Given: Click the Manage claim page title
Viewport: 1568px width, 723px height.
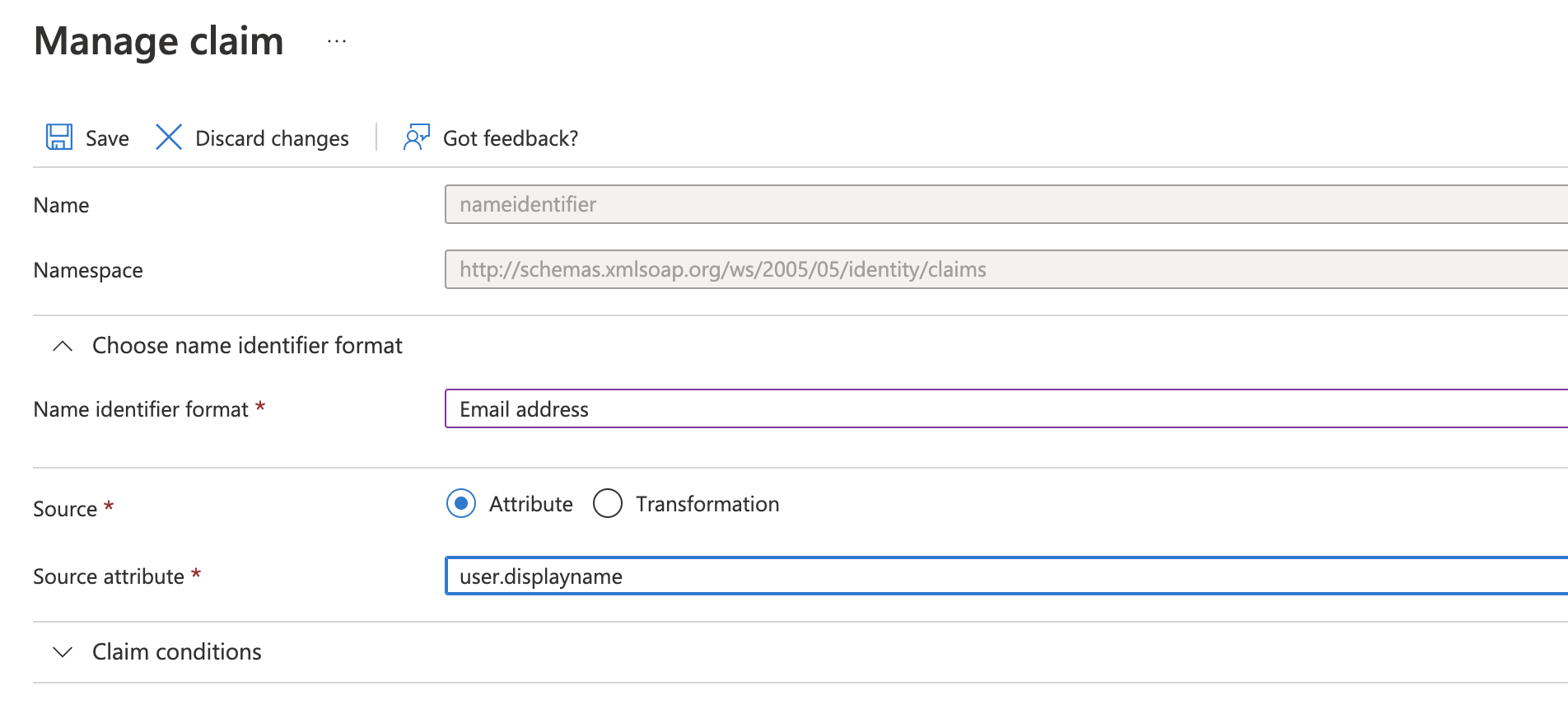Looking at the screenshot, I should click(159, 41).
